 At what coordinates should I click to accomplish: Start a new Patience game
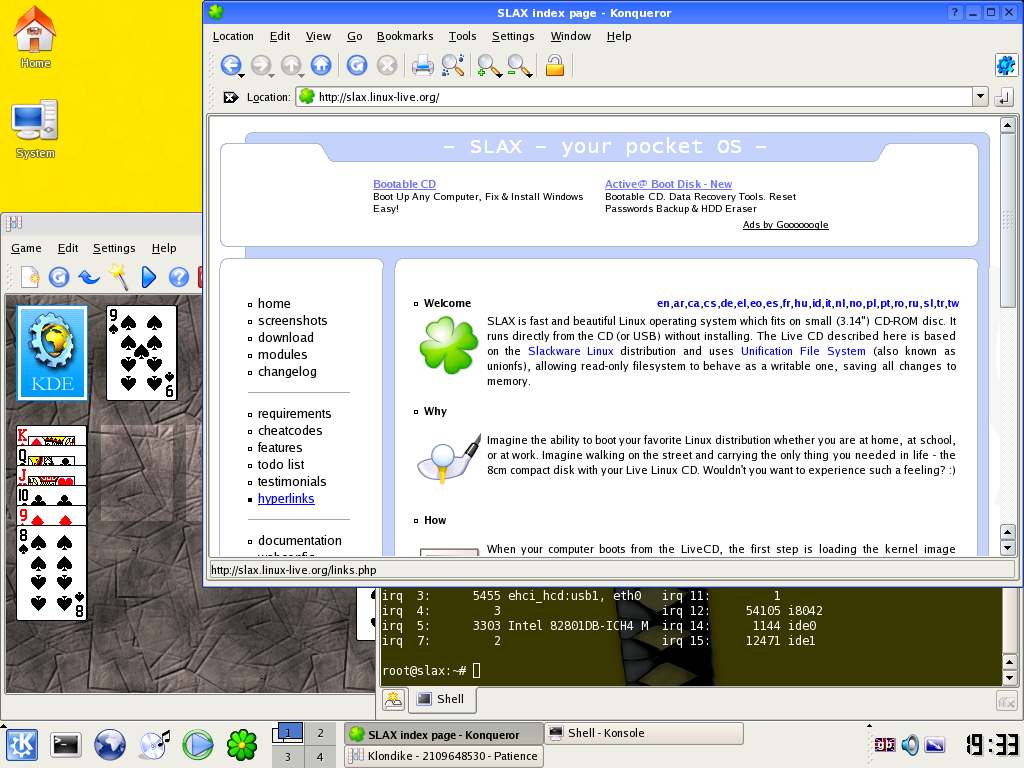[x=29, y=277]
